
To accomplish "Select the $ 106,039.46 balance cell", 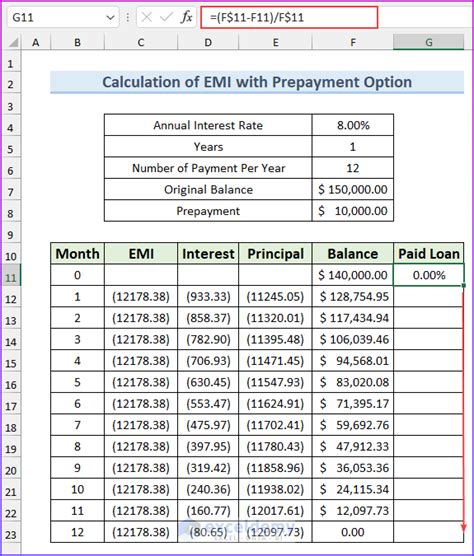I will [x=353, y=339].
